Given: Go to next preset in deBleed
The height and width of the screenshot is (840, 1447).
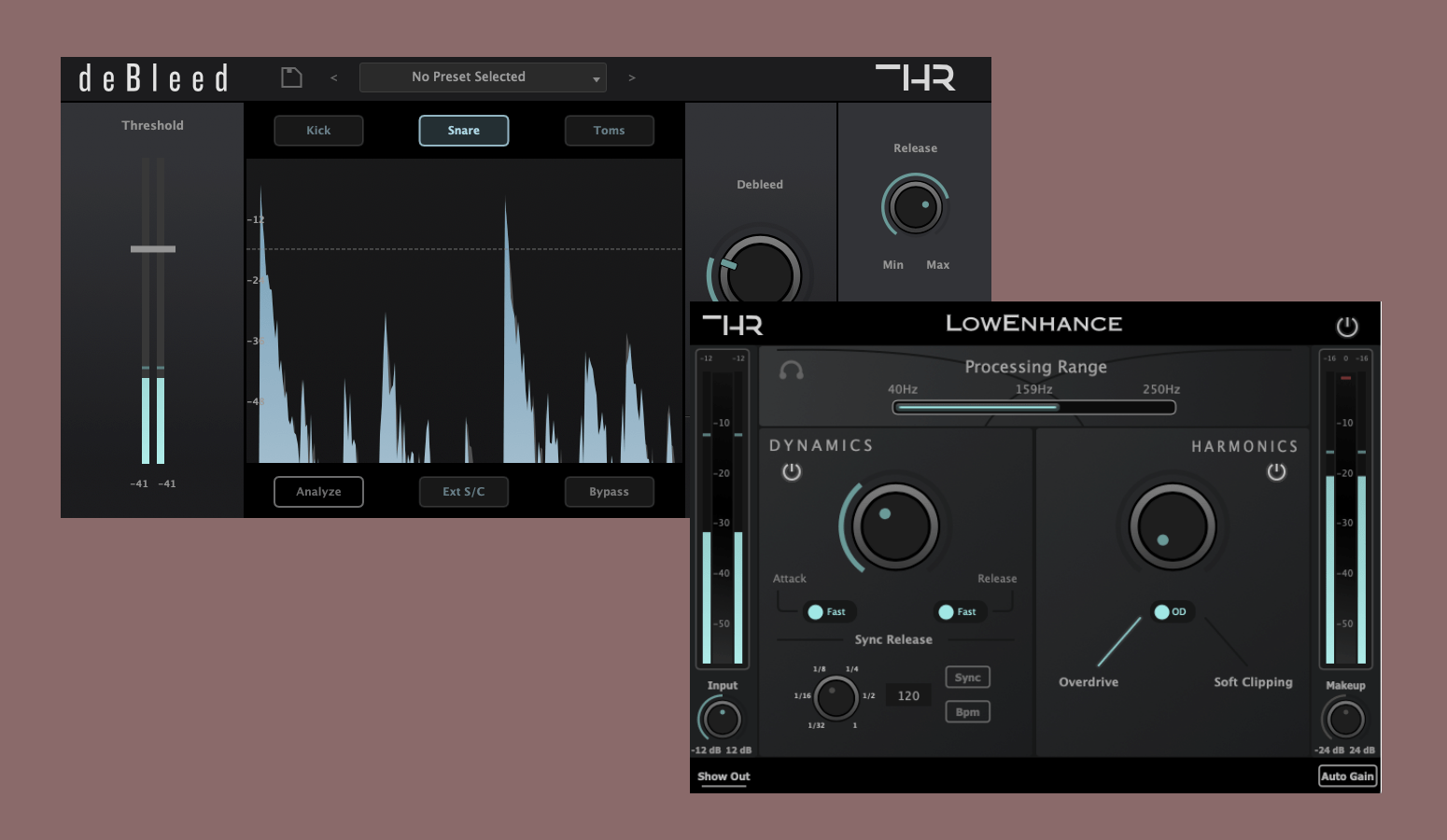Looking at the screenshot, I should tap(632, 77).
